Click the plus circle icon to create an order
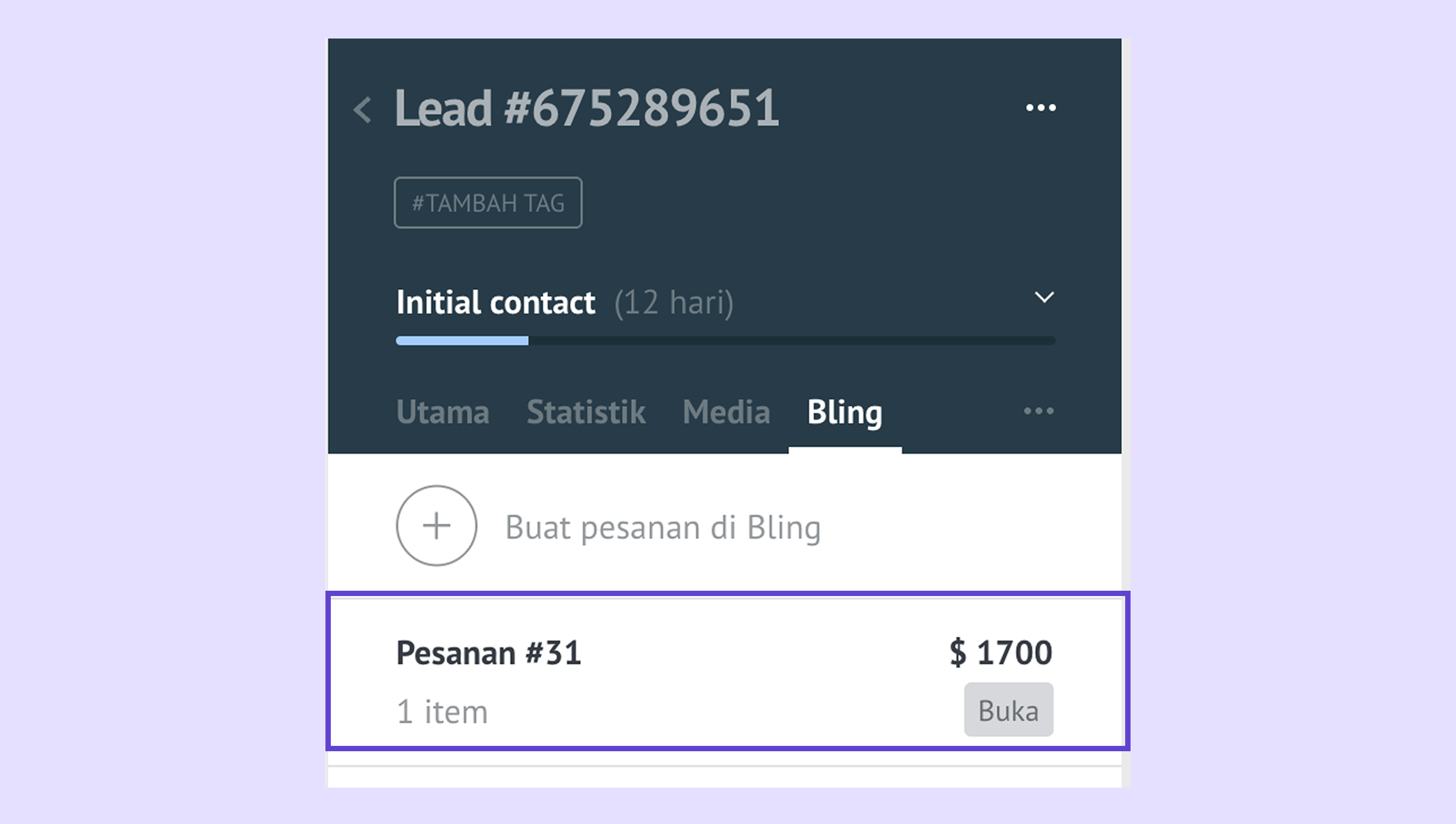This screenshot has height=824, width=1456. click(x=436, y=526)
